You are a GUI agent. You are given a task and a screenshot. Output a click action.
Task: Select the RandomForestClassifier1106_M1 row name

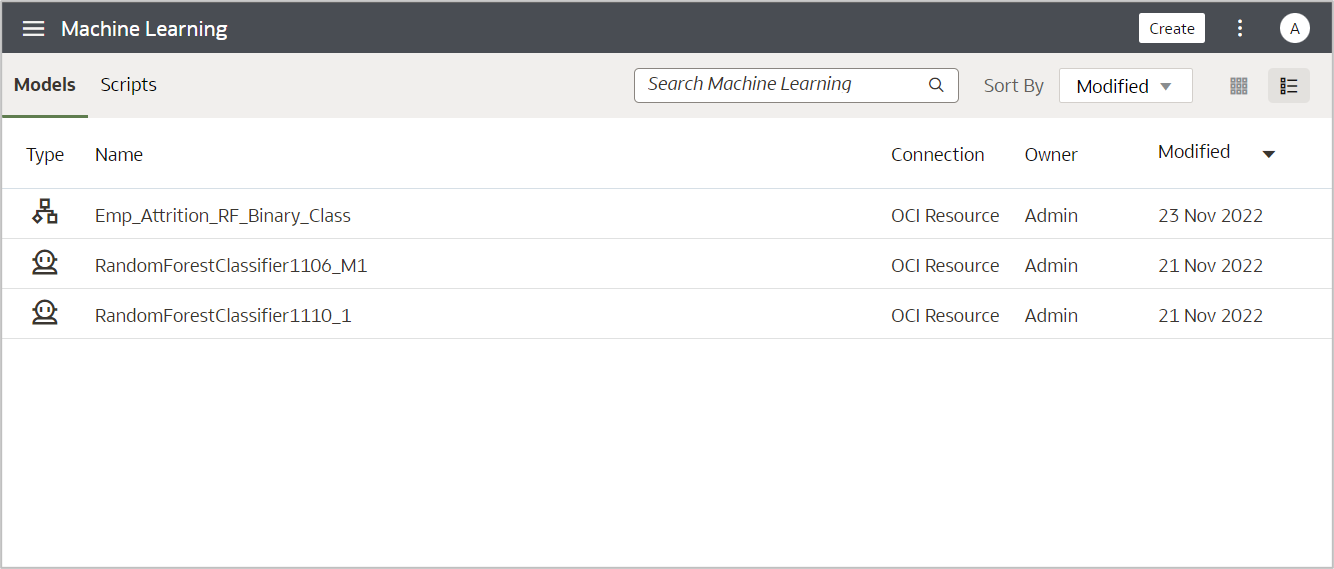click(x=231, y=266)
